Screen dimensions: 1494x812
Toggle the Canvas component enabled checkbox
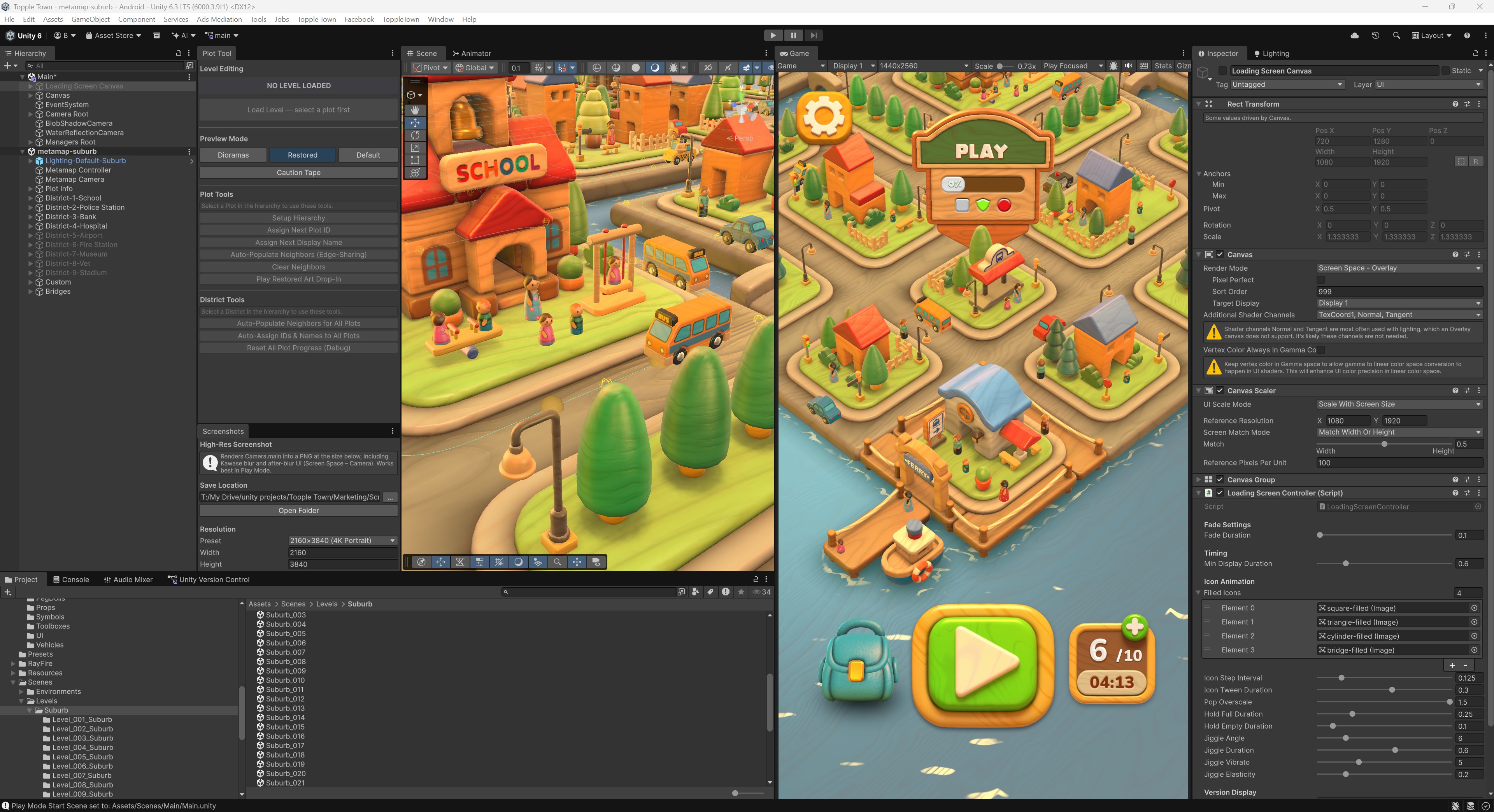(x=1220, y=254)
